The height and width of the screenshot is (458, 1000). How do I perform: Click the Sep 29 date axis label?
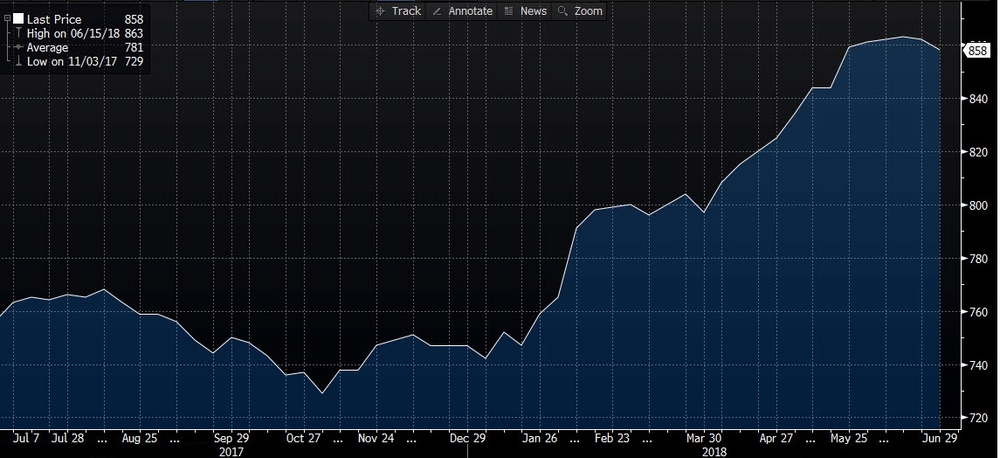[x=232, y=438]
